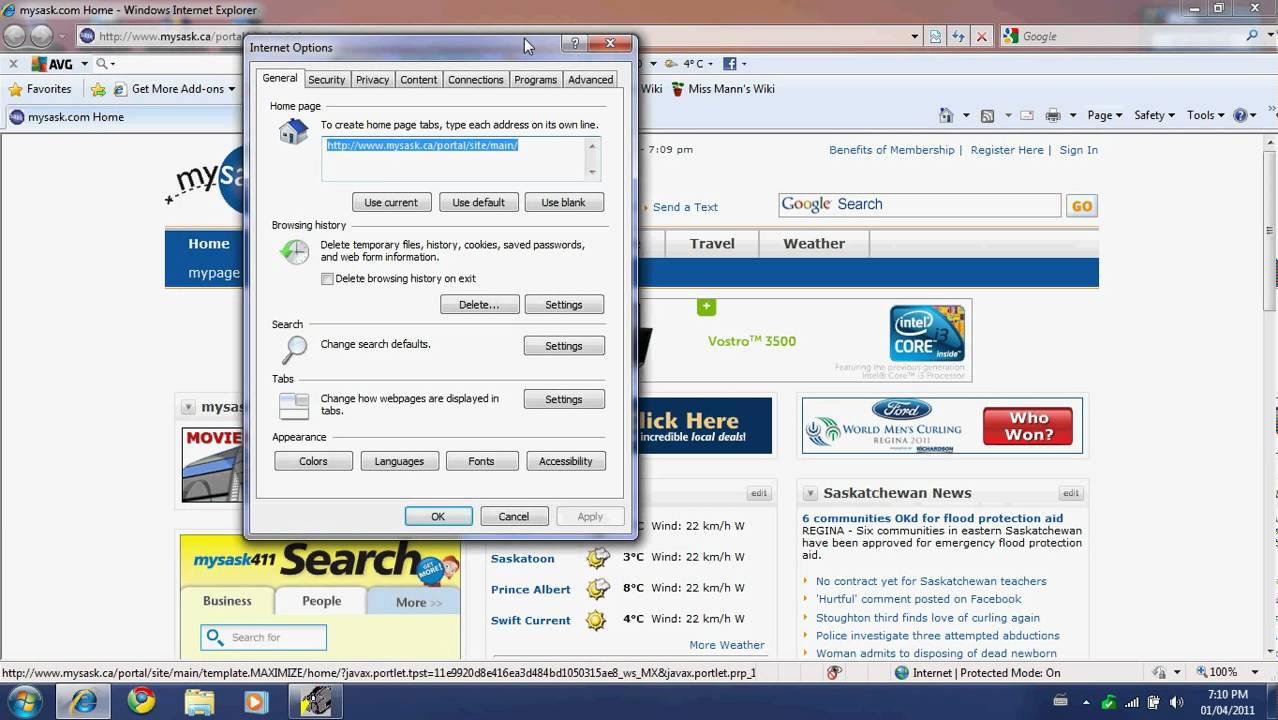1278x720 pixels.
Task: Open Search defaults Settings button
Action: (x=564, y=346)
